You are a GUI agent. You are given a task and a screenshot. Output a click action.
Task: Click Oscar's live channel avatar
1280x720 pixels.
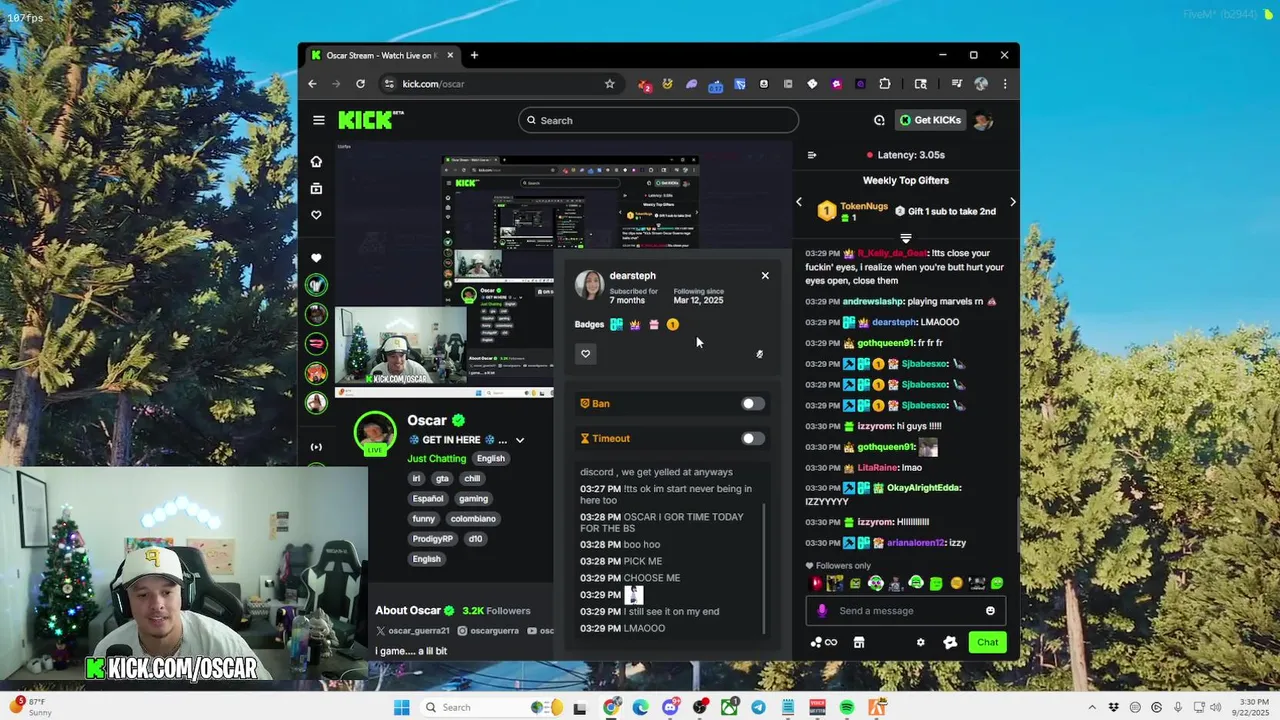click(x=375, y=433)
